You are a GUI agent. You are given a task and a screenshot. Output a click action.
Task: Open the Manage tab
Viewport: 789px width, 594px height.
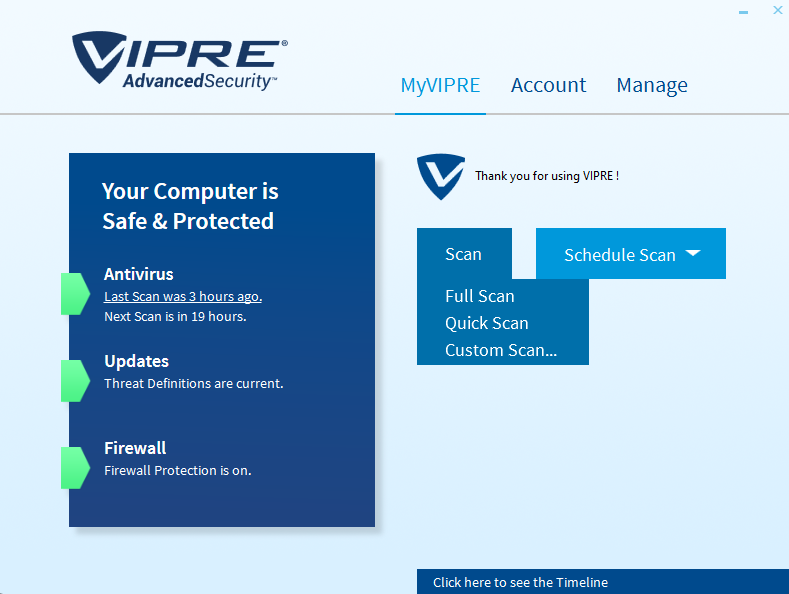pyautogui.click(x=652, y=86)
